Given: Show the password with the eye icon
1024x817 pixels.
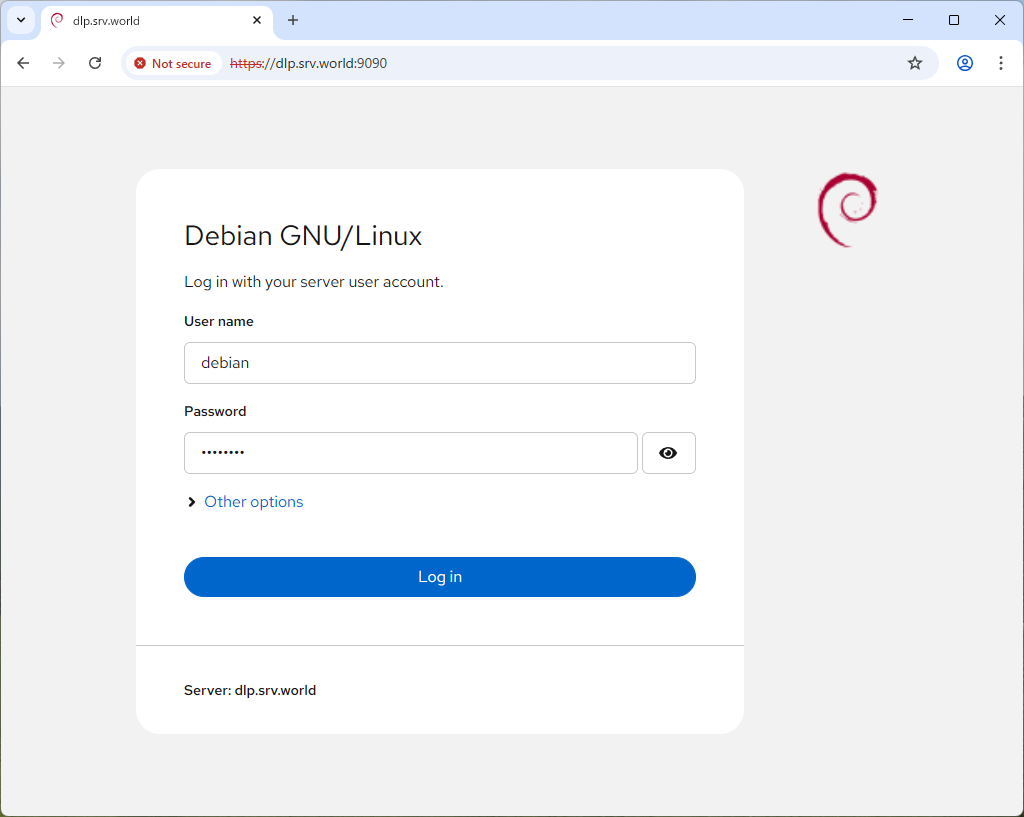Looking at the screenshot, I should point(668,453).
